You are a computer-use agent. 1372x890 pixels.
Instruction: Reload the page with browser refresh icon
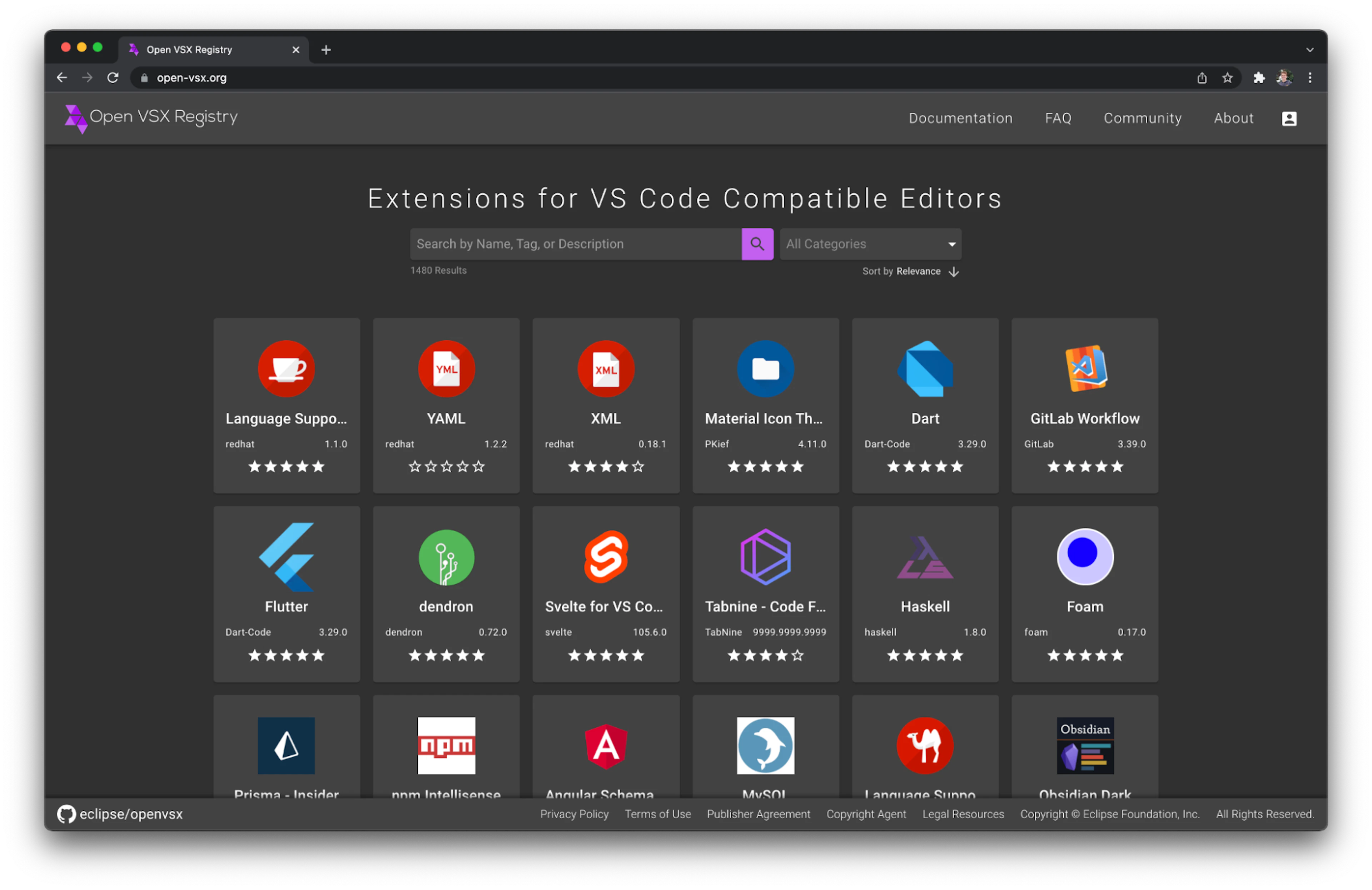[x=113, y=77]
